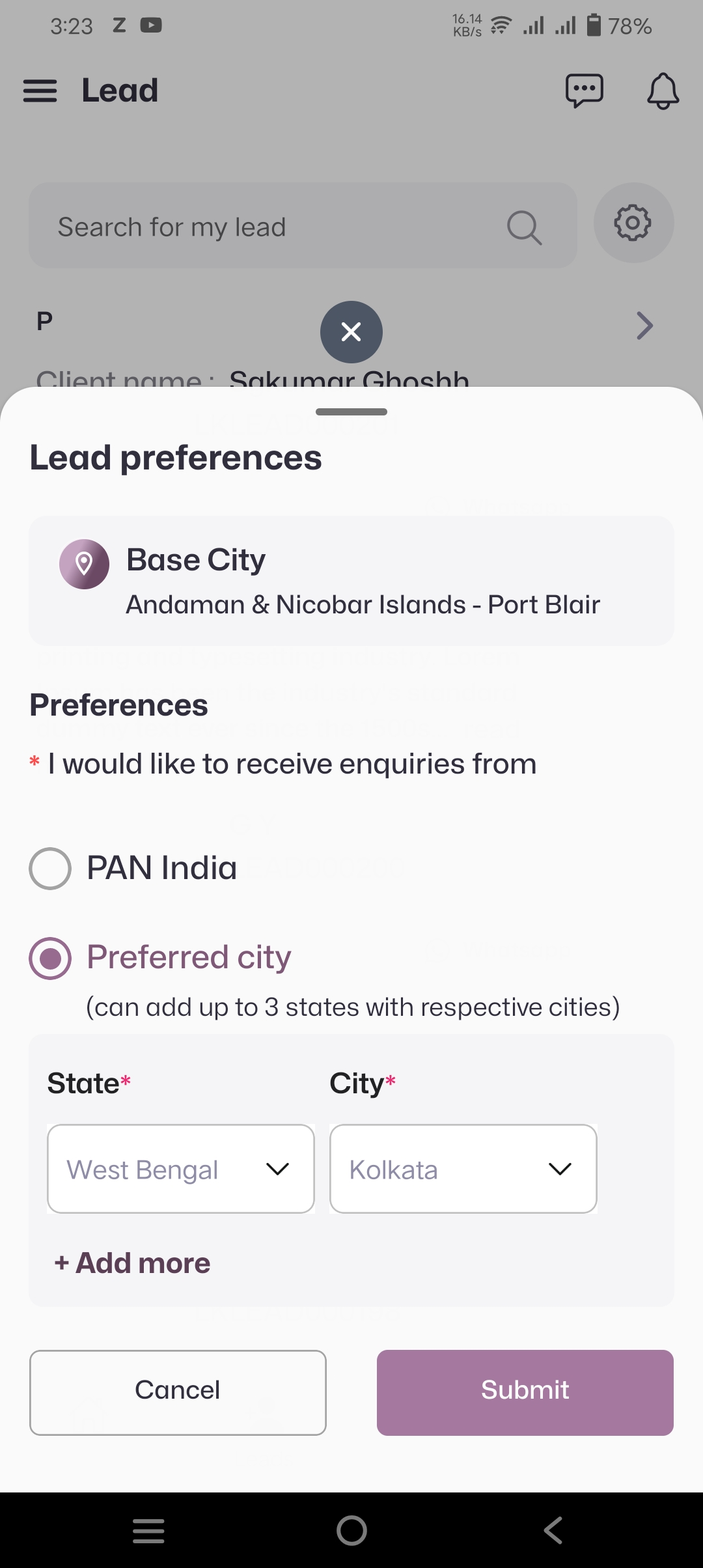This screenshot has width=703, height=1568.
Task: Open the State dropdown showing West Bengal
Action: pyautogui.click(x=181, y=1169)
